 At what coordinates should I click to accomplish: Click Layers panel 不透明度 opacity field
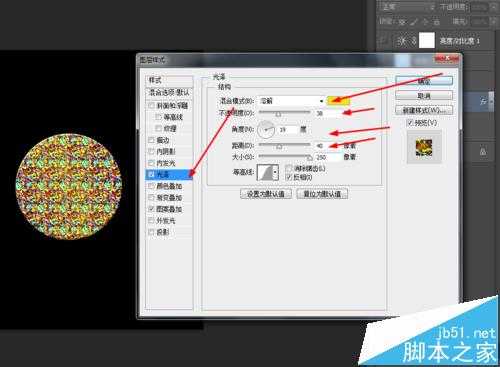pyautogui.click(x=479, y=7)
